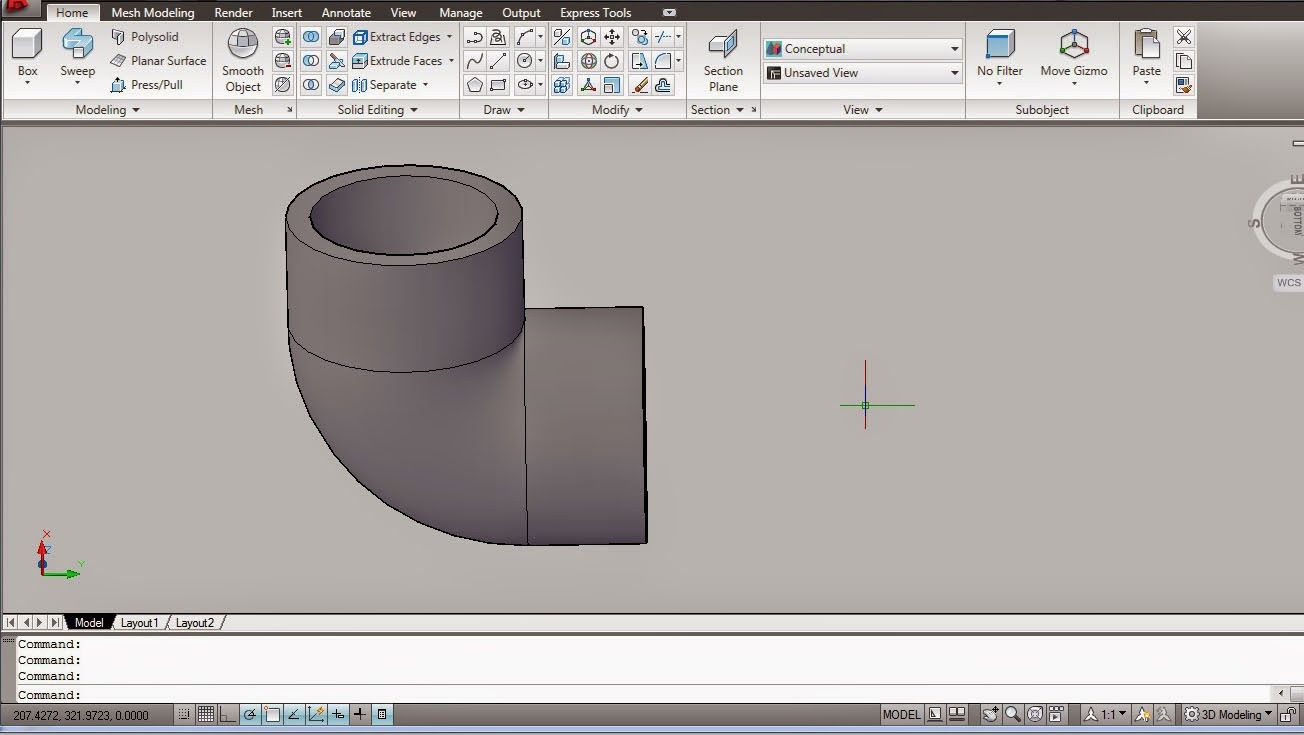Click the Smooth More mesh icon
The image size is (1304, 735).
pyautogui.click(x=283, y=37)
